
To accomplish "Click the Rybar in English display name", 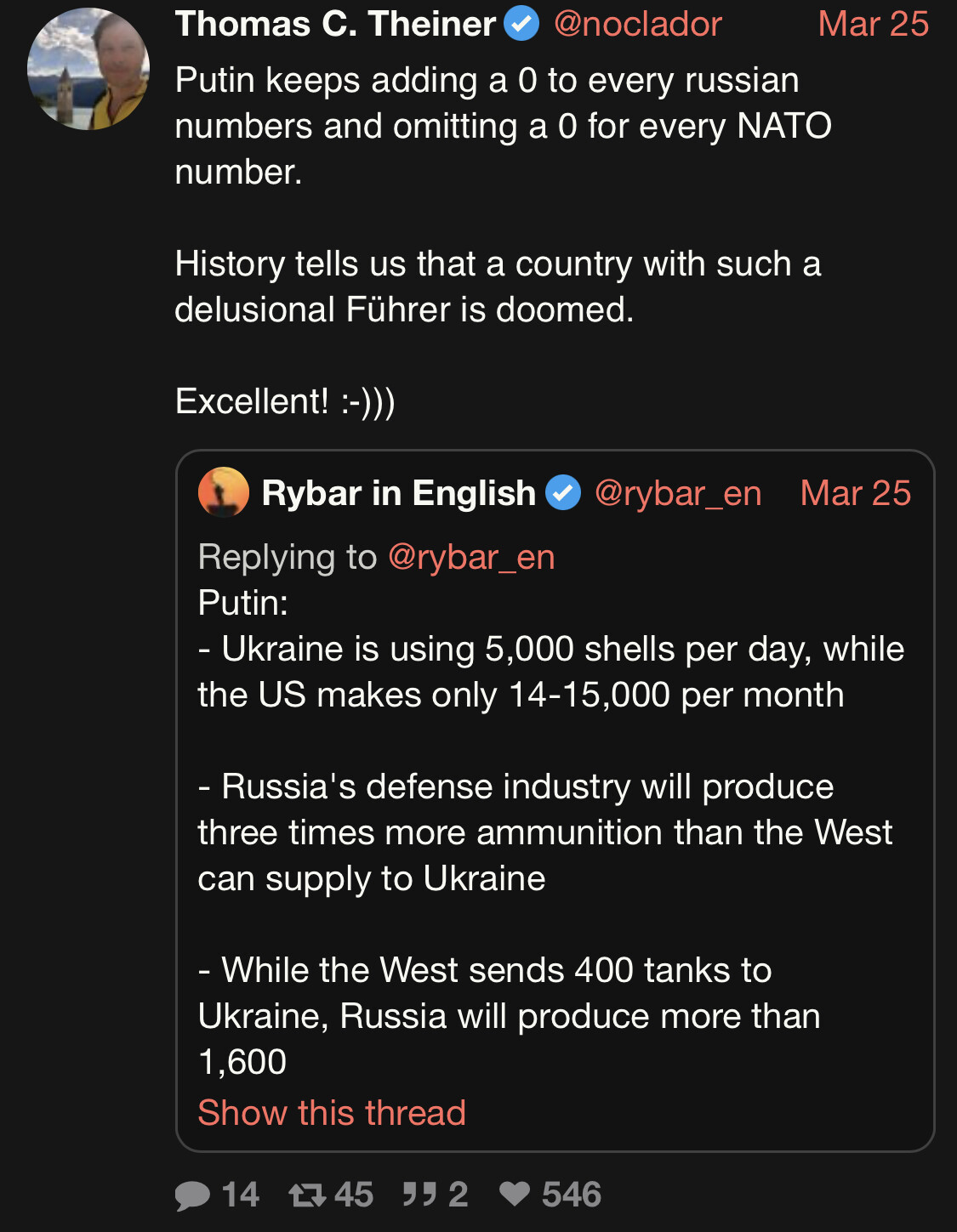I will [x=398, y=493].
